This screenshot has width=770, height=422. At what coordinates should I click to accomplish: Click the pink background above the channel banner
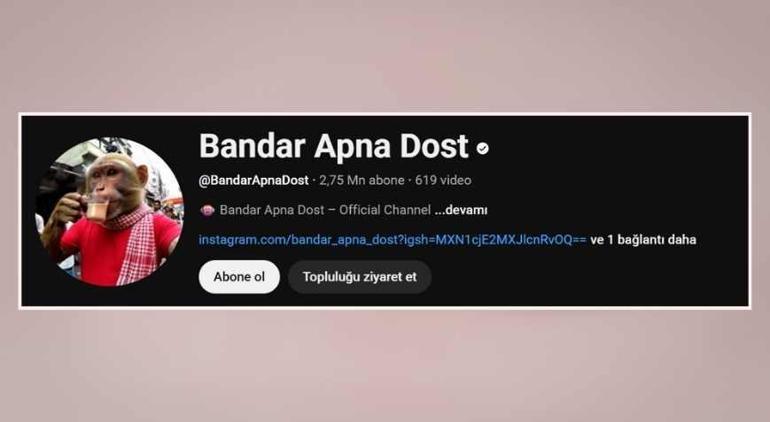pyautogui.click(x=385, y=54)
